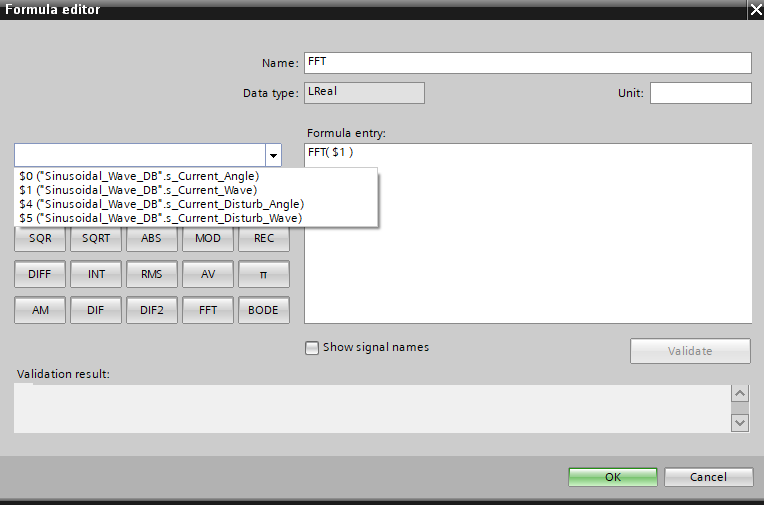This screenshot has width=764, height=505.
Task: Confirm with the OK button
Action: point(612,477)
